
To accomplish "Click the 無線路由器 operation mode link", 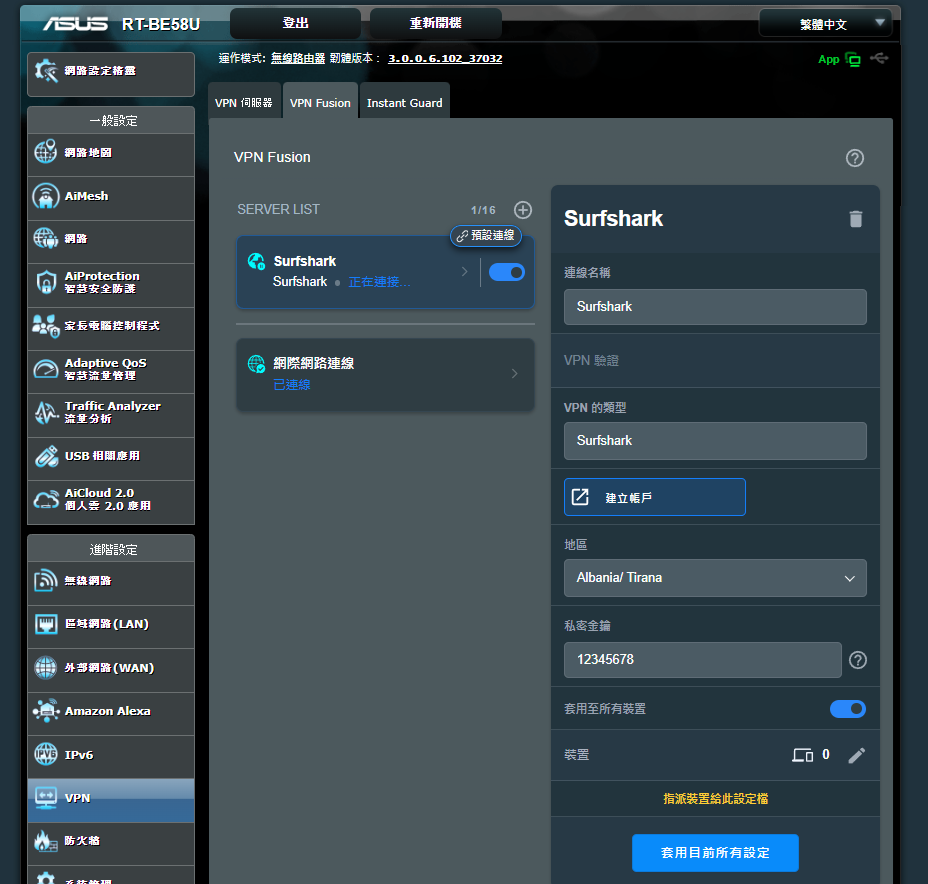I will click(x=298, y=58).
